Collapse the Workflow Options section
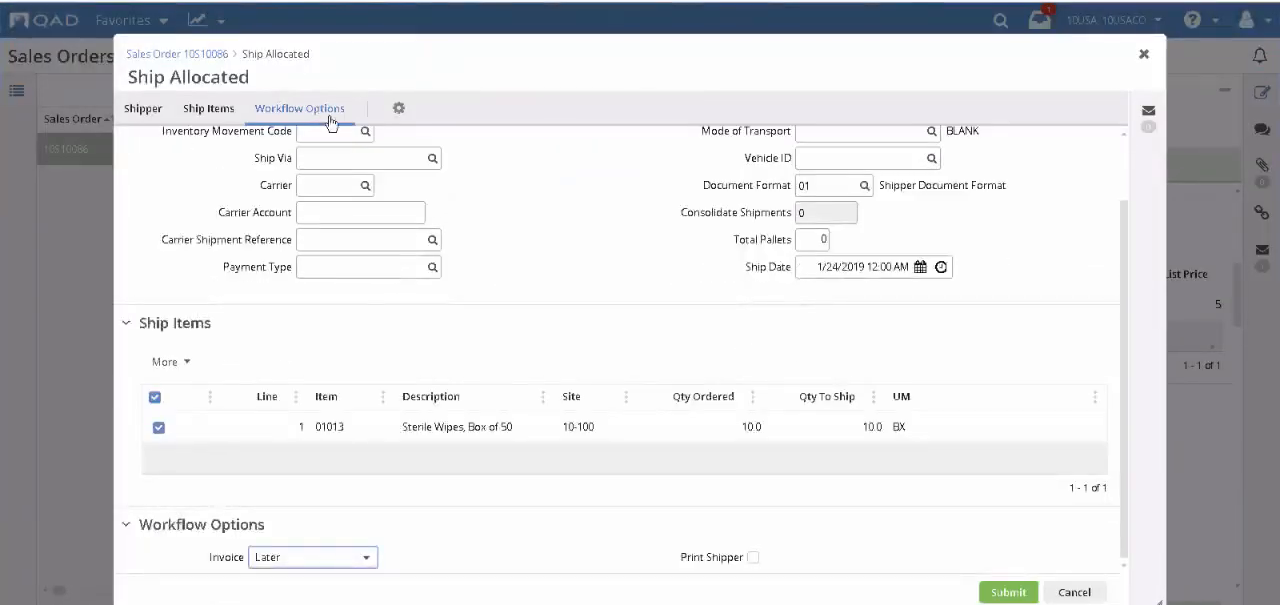 tap(126, 524)
